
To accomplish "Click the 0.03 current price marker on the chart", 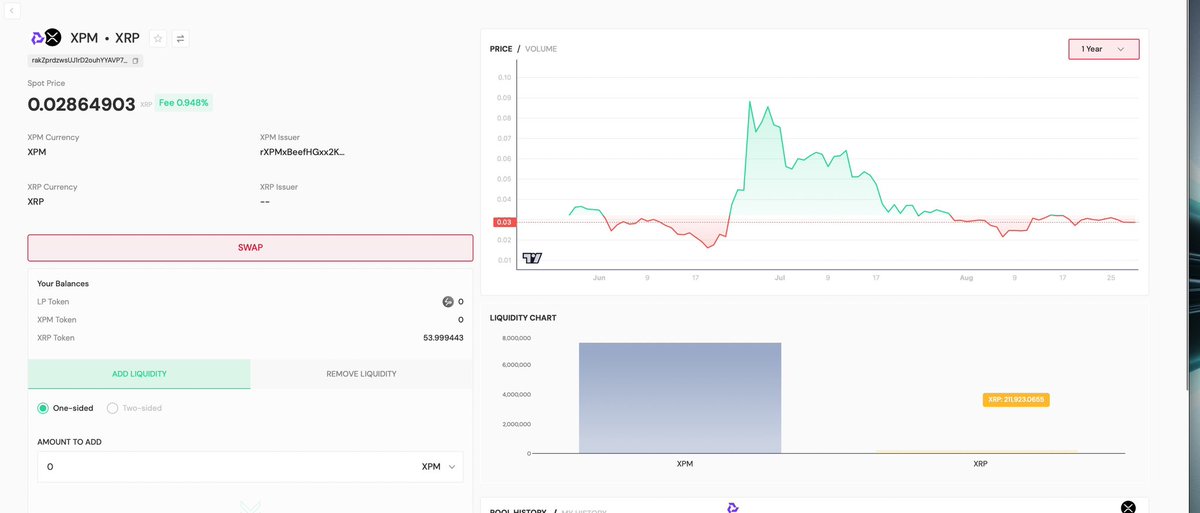I will coord(503,222).
